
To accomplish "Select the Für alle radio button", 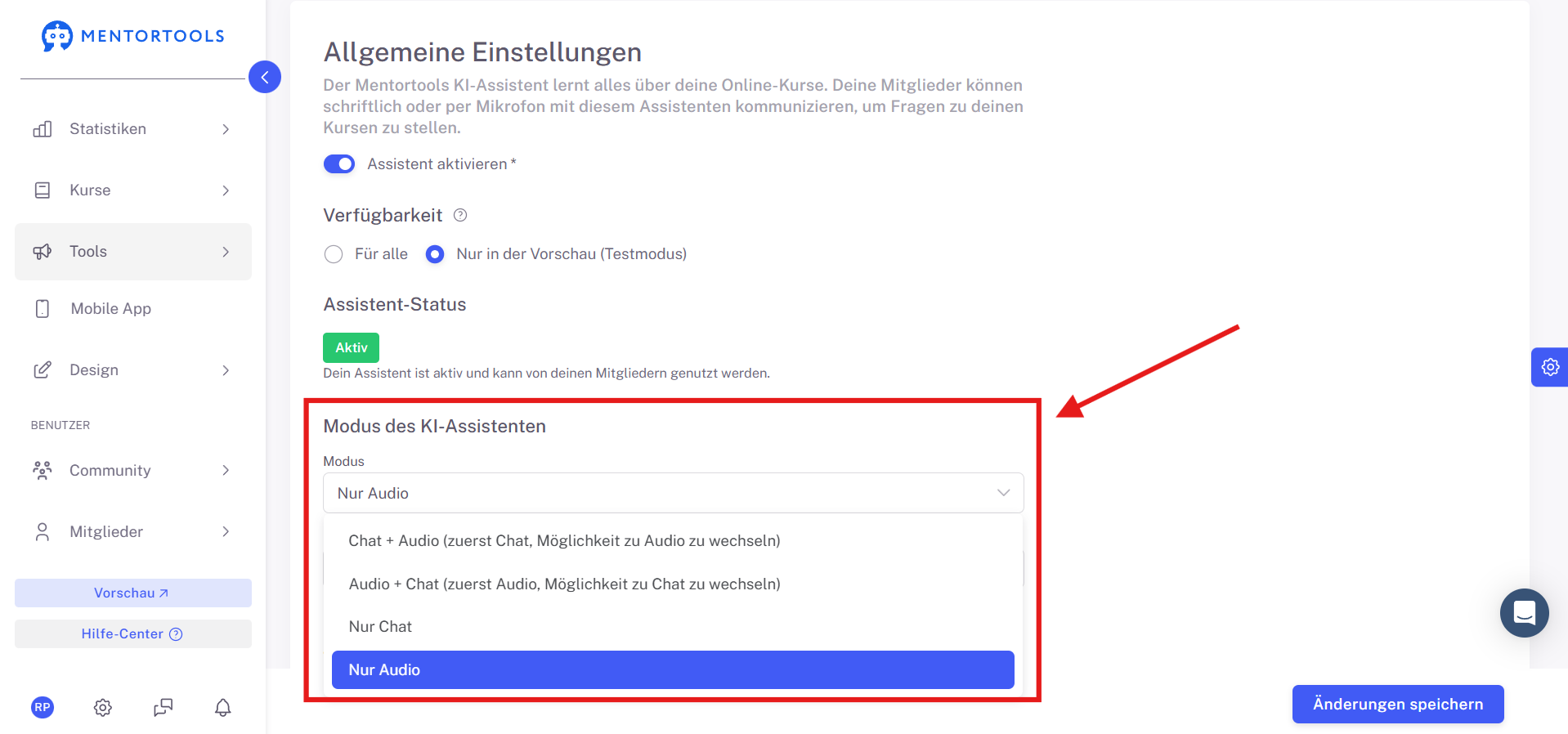I will click(334, 254).
